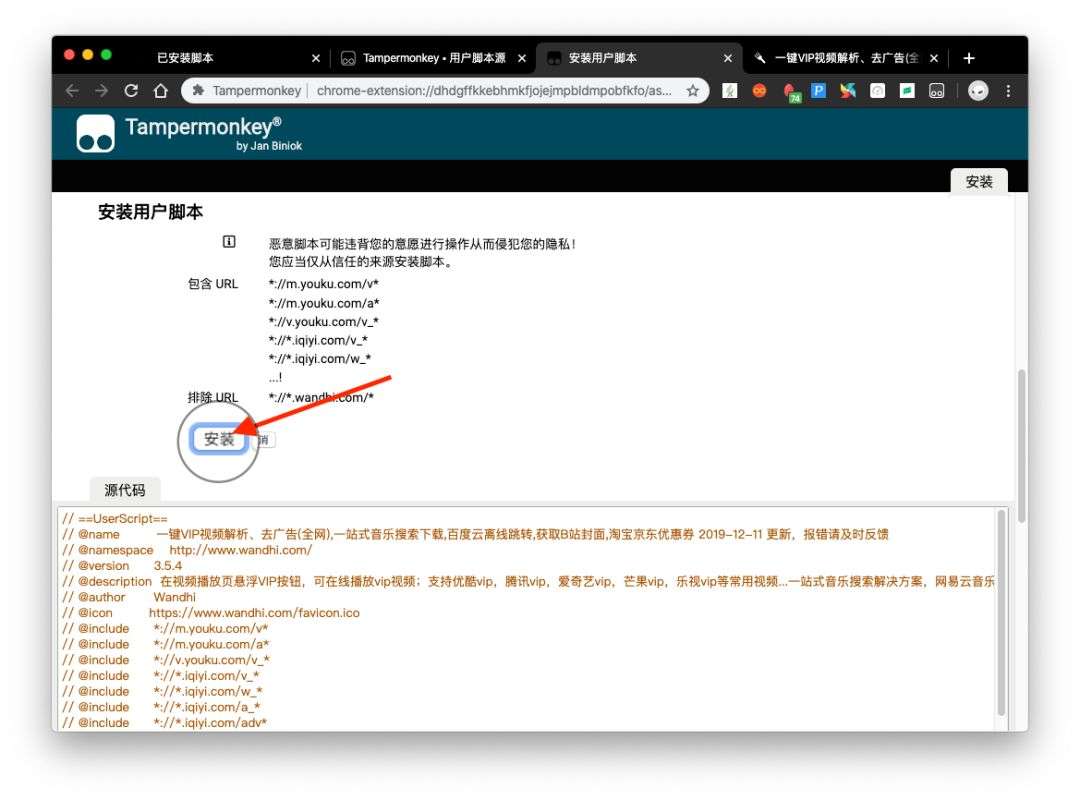Click the Tampermonkey logo in the header
Viewport: 1080px width, 800px height.
[96, 134]
